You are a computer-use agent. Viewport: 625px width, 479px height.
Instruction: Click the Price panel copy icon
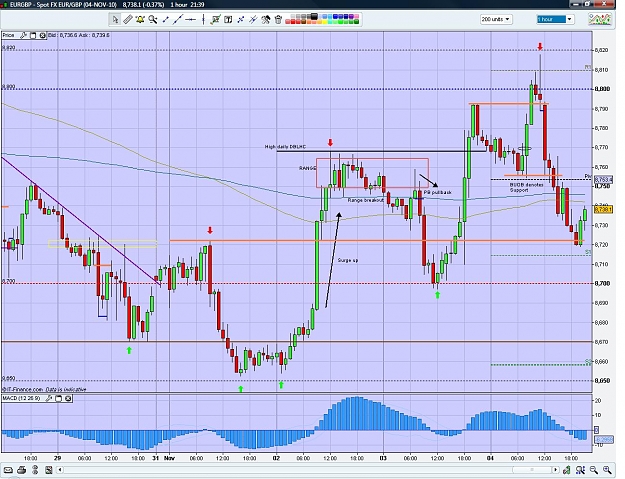click(33, 35)
